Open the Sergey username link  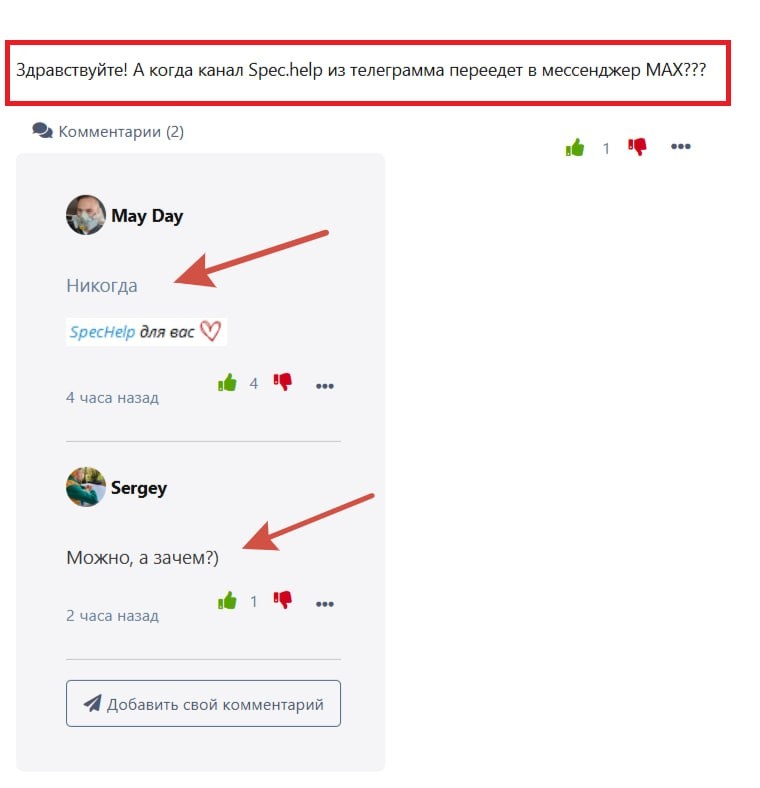(x=139, y=488)
